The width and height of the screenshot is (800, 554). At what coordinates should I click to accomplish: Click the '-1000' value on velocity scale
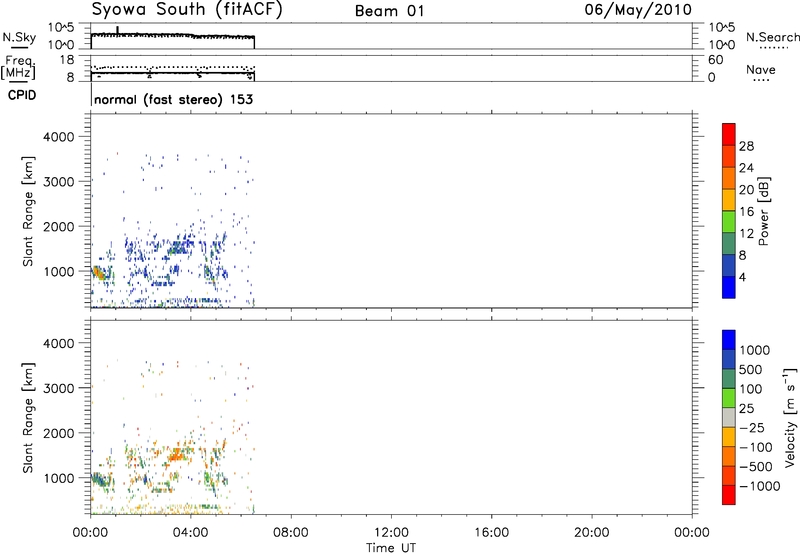point(760,486)
